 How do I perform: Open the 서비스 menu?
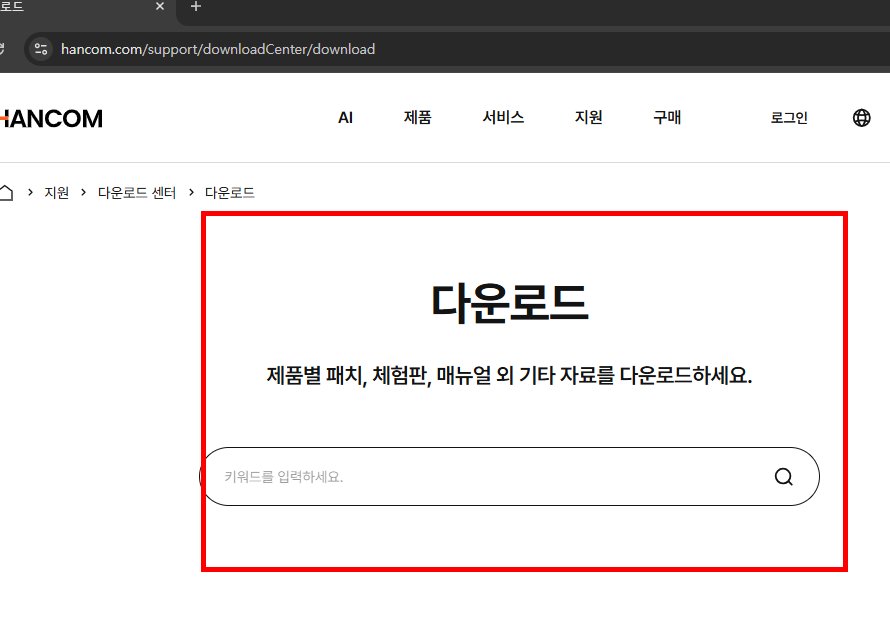tap(503, 117)
